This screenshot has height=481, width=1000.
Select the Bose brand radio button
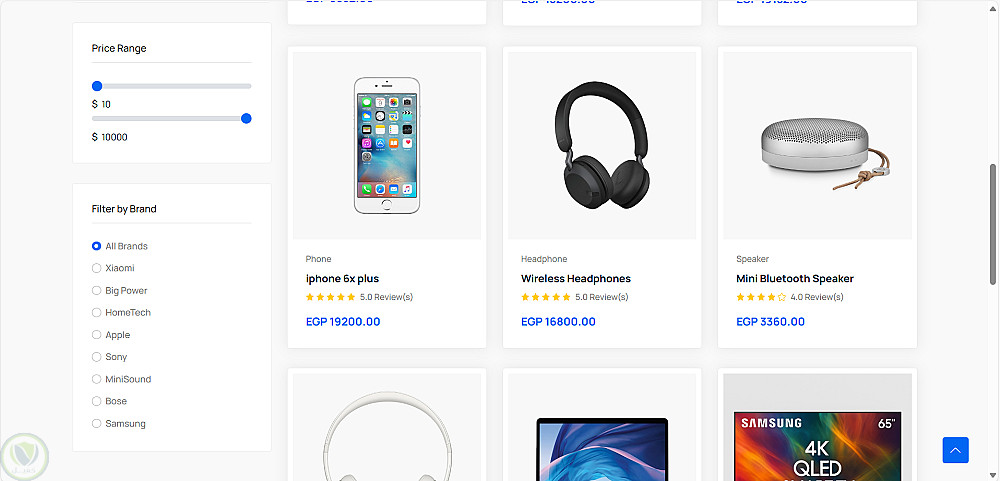pos(97,401)
